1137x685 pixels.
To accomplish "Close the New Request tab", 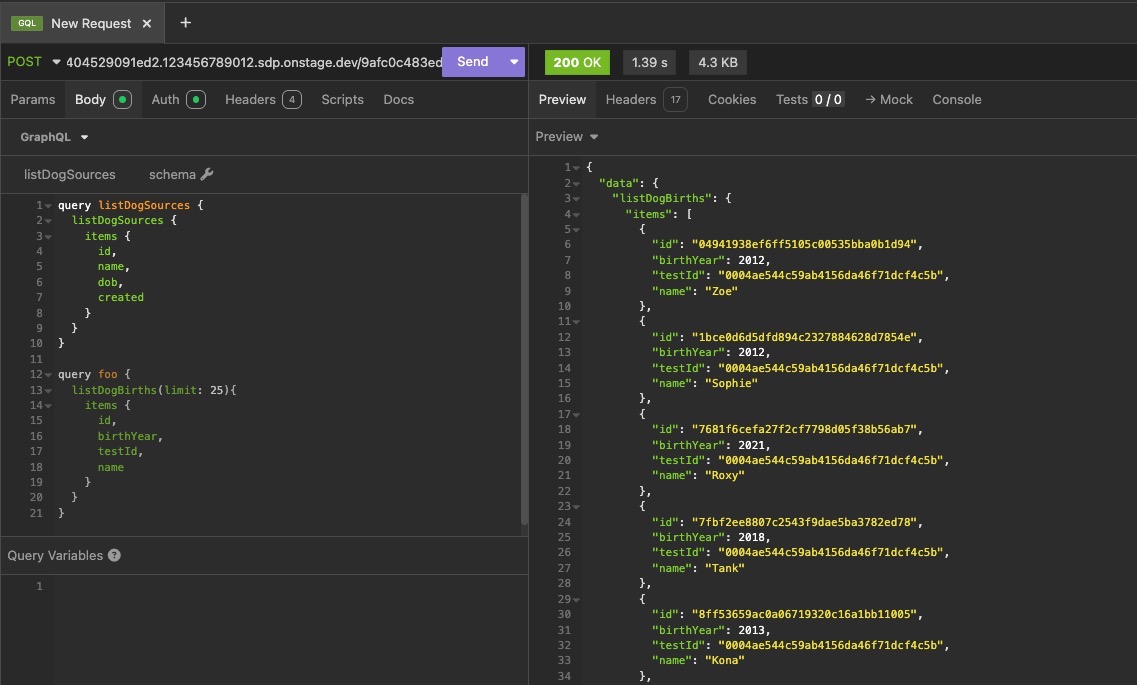I will [146, 23].
